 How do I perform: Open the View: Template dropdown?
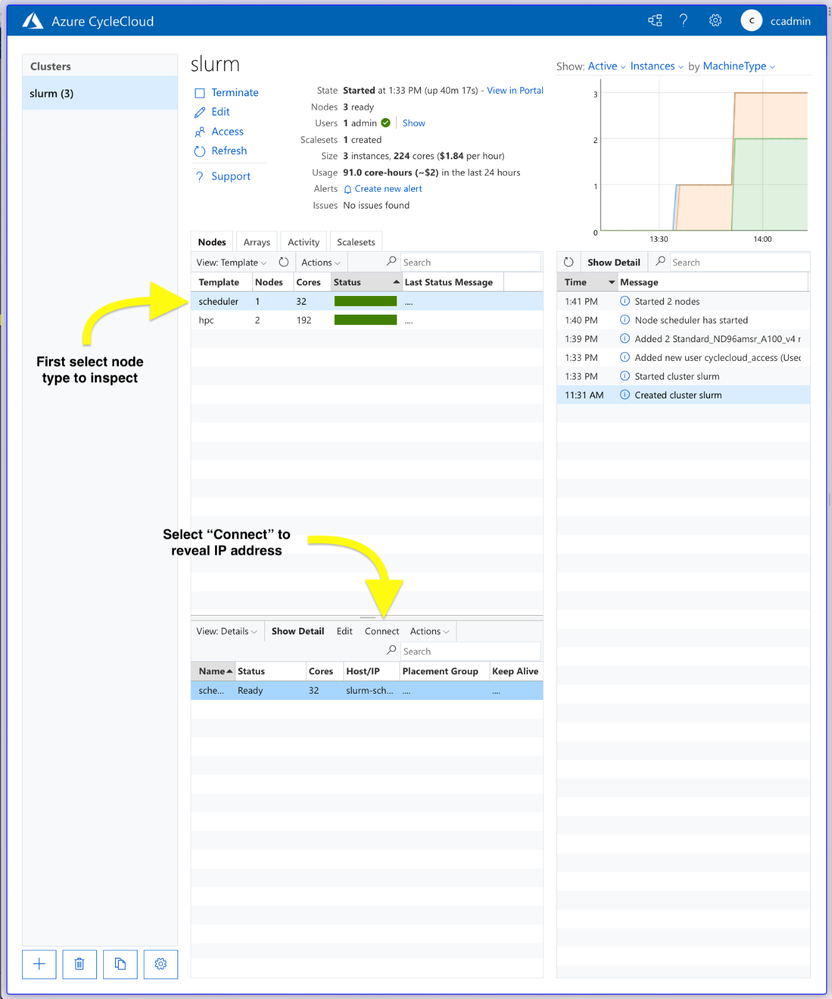tap(231, 262)
